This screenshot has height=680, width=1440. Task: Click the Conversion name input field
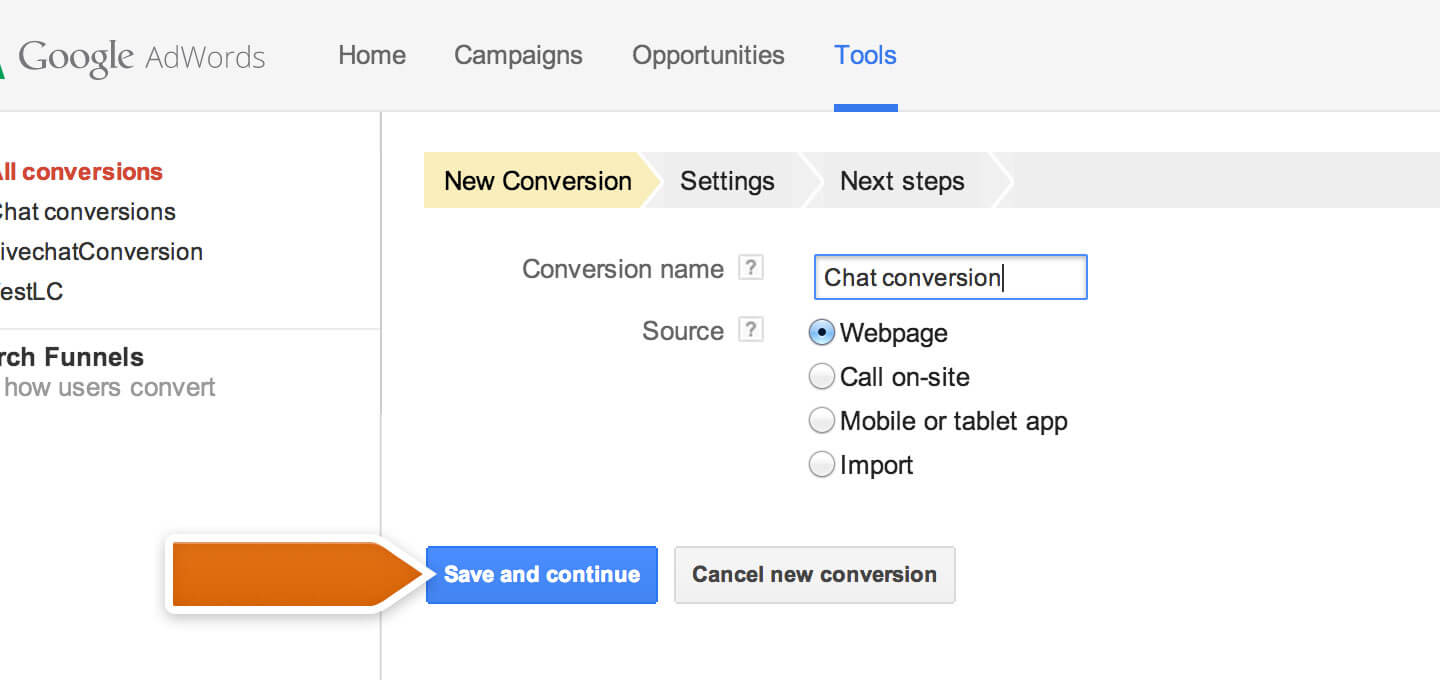tap(949, 277)
